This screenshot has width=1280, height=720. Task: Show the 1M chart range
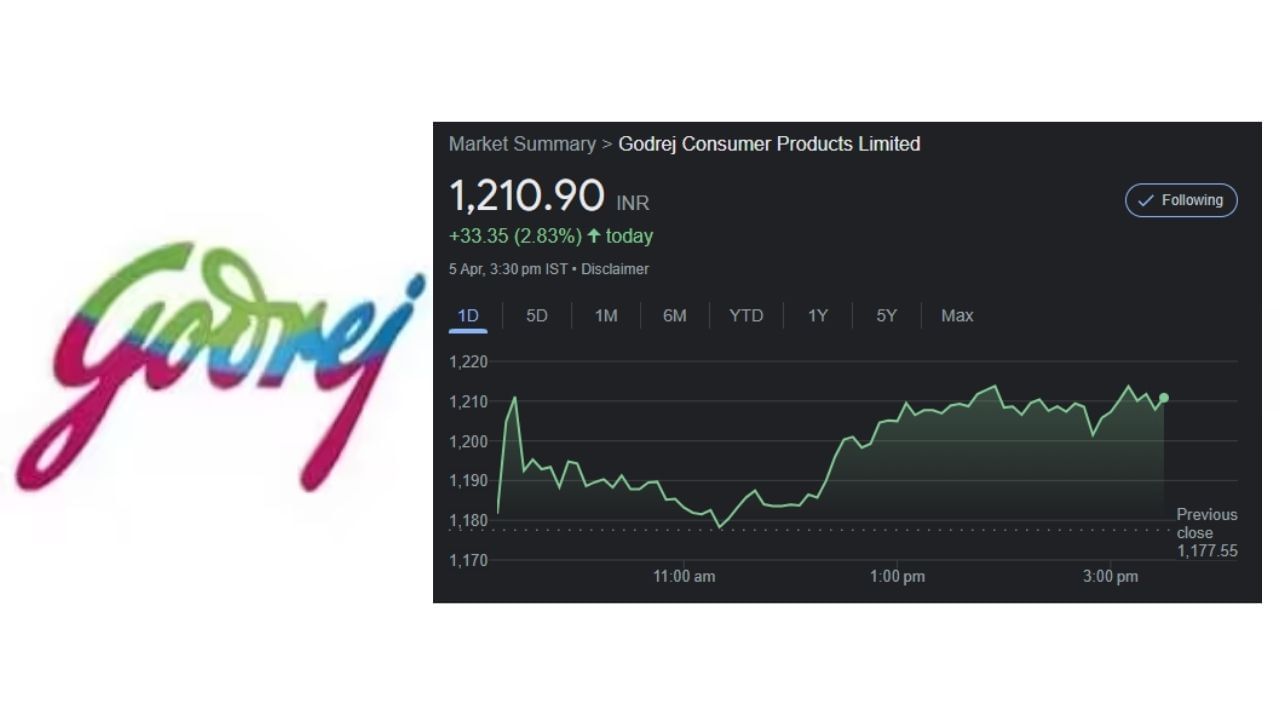[606, 316]
